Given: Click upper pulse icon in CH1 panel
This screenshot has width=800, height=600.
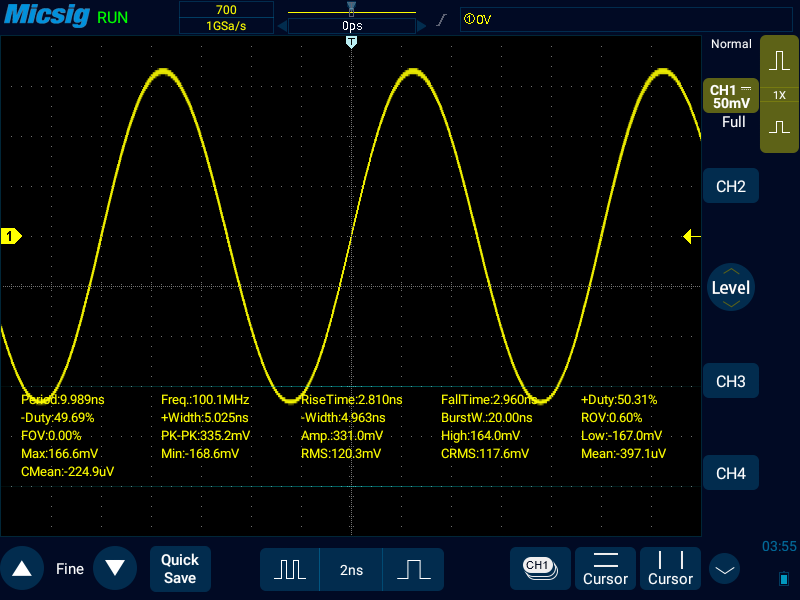Looking at the screenshot, I should coord(779,60).
